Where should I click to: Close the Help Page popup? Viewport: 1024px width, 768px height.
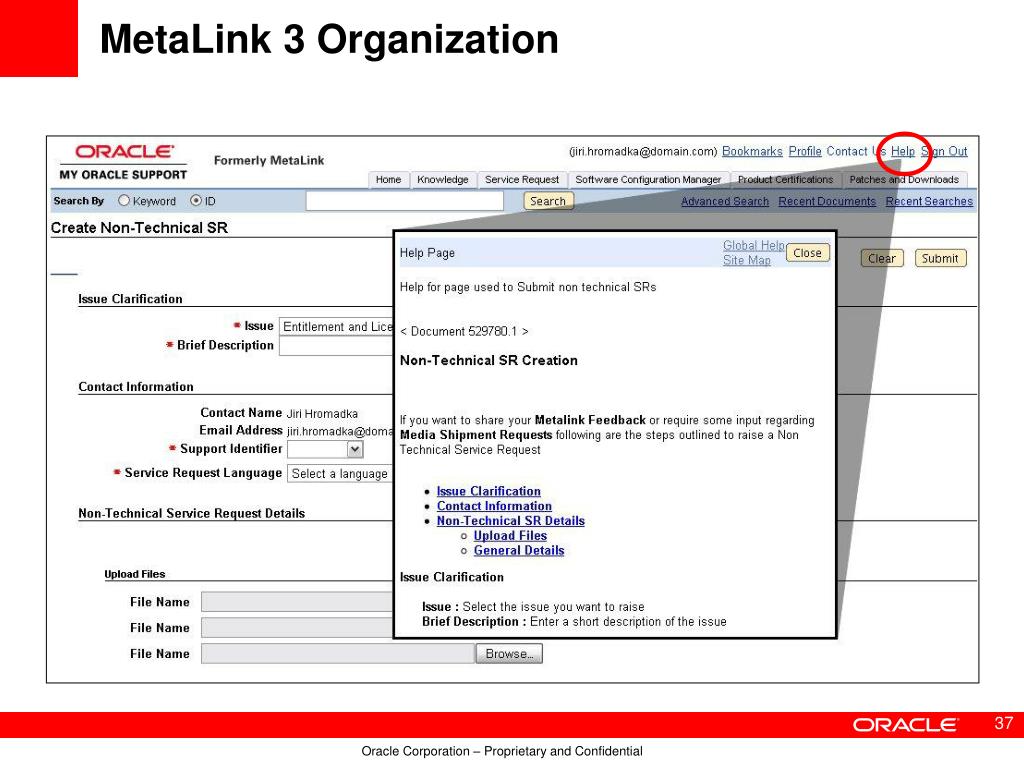(808, 253)
